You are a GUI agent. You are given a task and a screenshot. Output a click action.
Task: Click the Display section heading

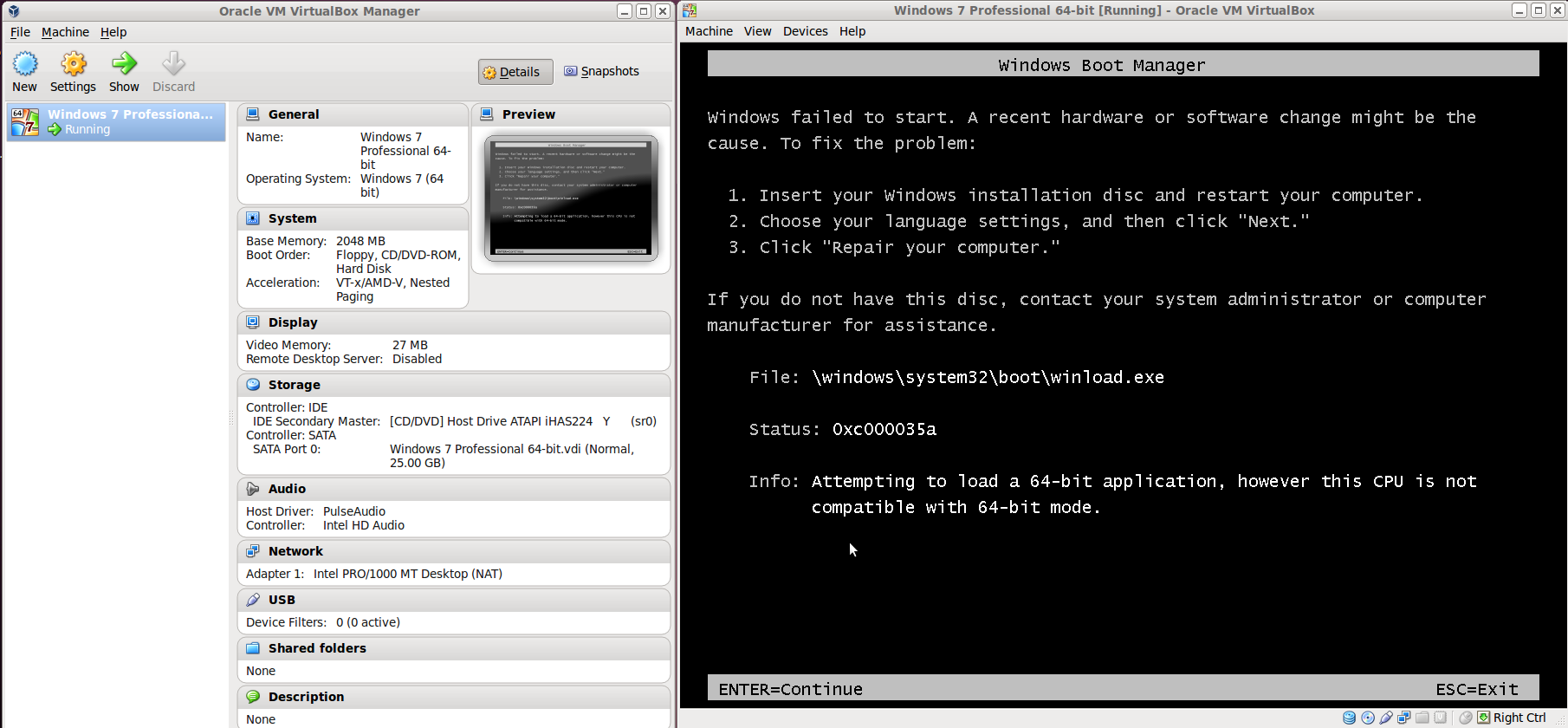point(293,322)
